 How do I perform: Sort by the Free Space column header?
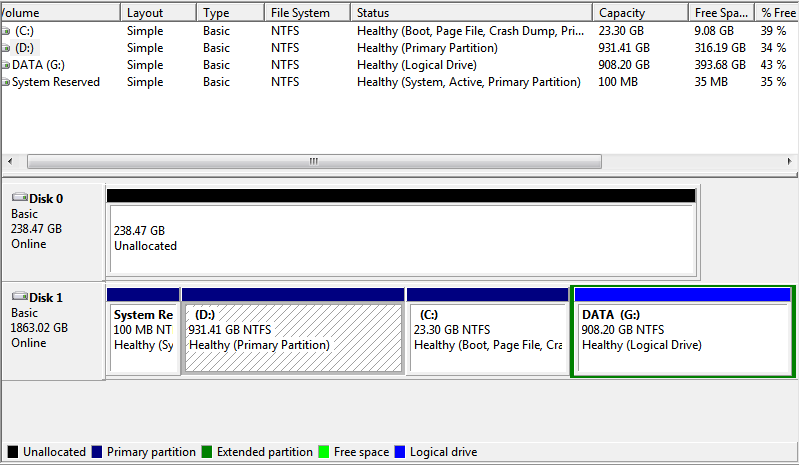click(x=722, y=13)
